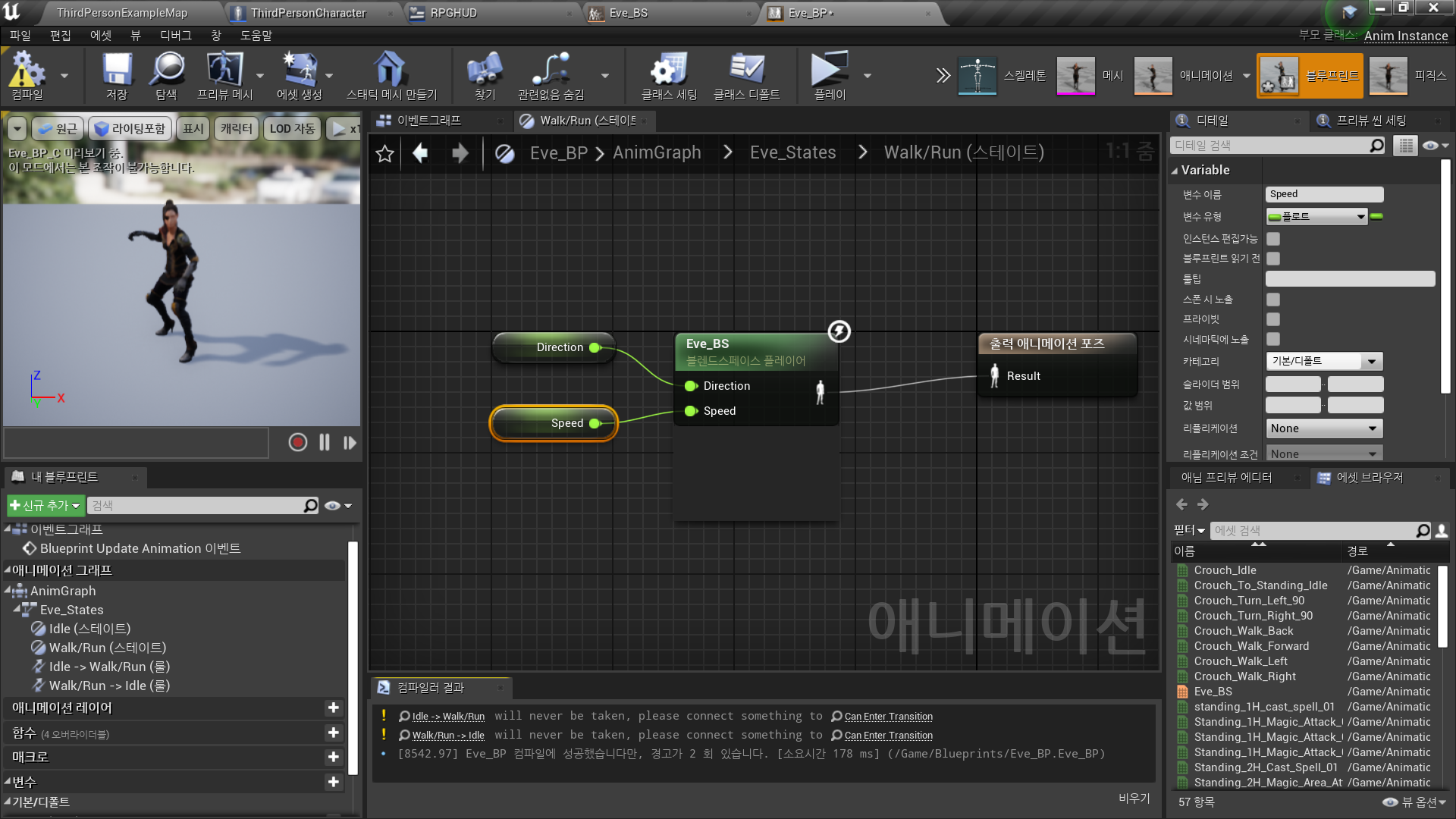Click the viewport record button
This screenshot has width=1456, height=819.
298,442
